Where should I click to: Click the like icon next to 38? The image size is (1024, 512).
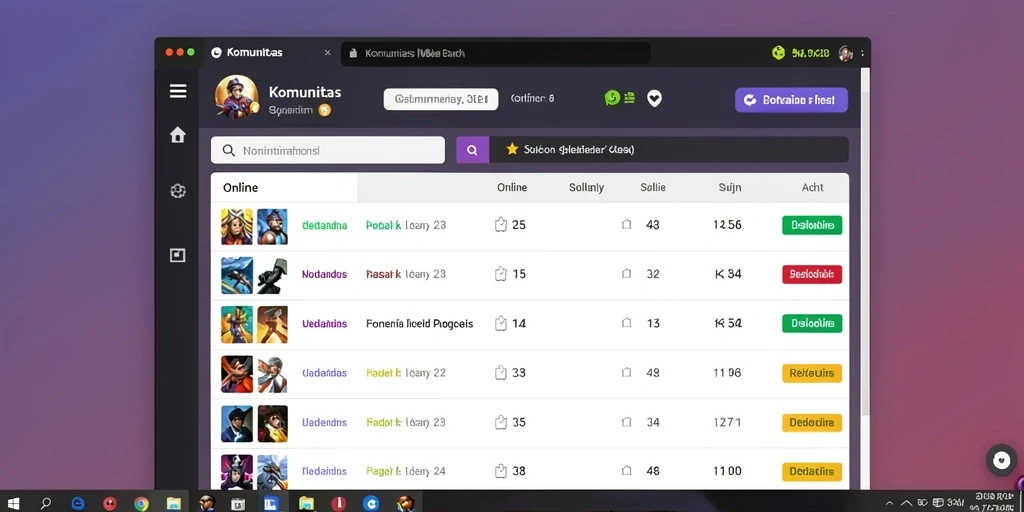point(501,470)
